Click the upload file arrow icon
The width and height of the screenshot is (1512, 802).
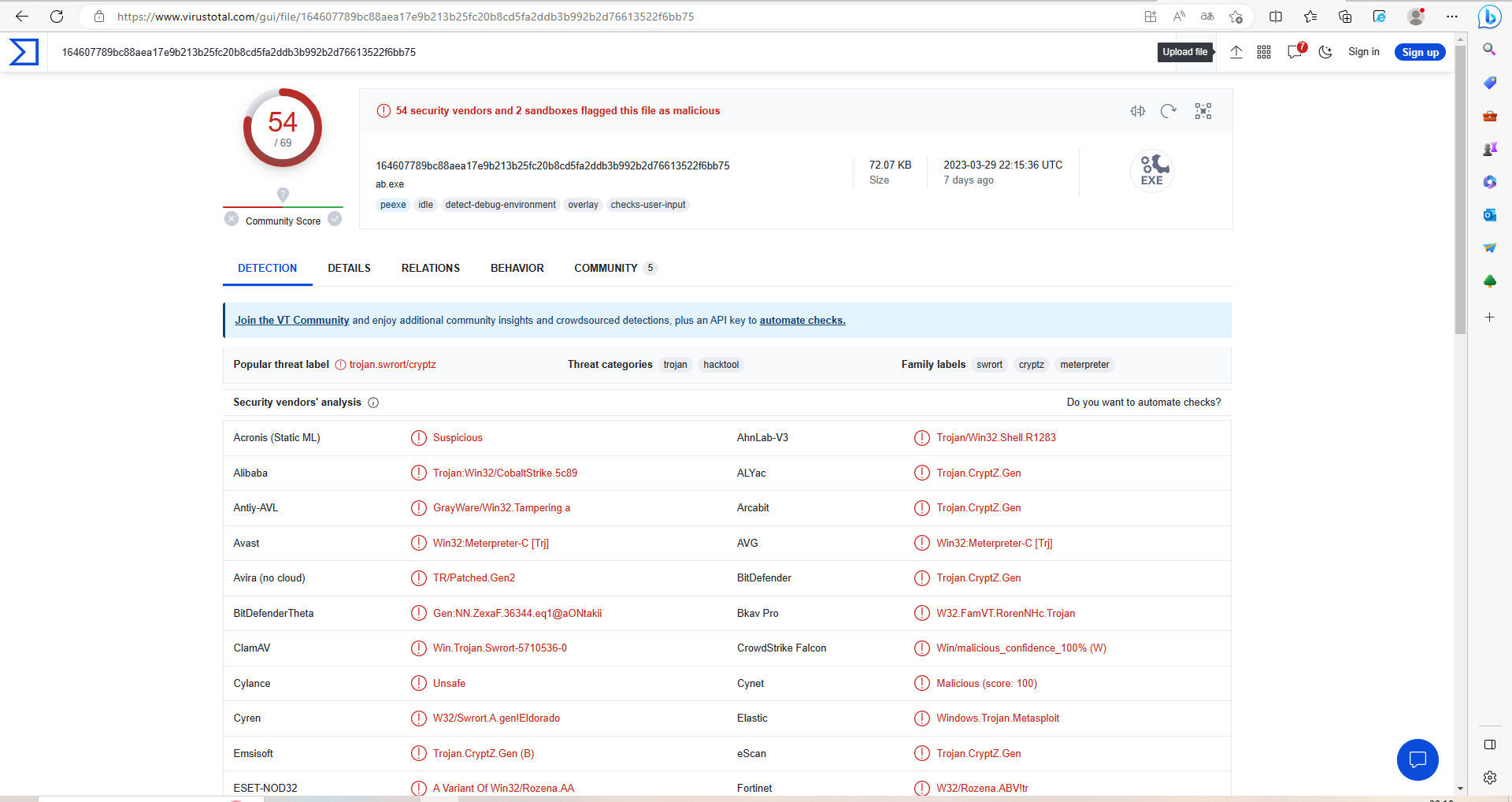tap(1236, 52)
